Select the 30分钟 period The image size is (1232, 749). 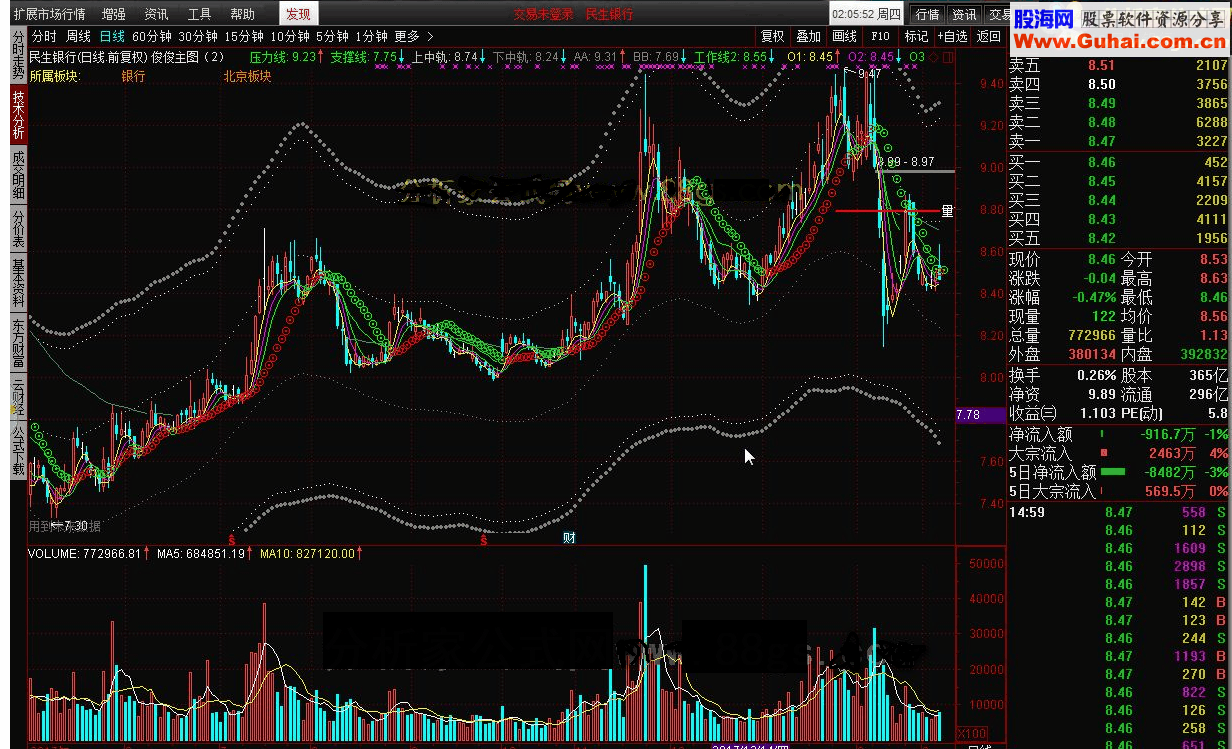click(198, 36)
